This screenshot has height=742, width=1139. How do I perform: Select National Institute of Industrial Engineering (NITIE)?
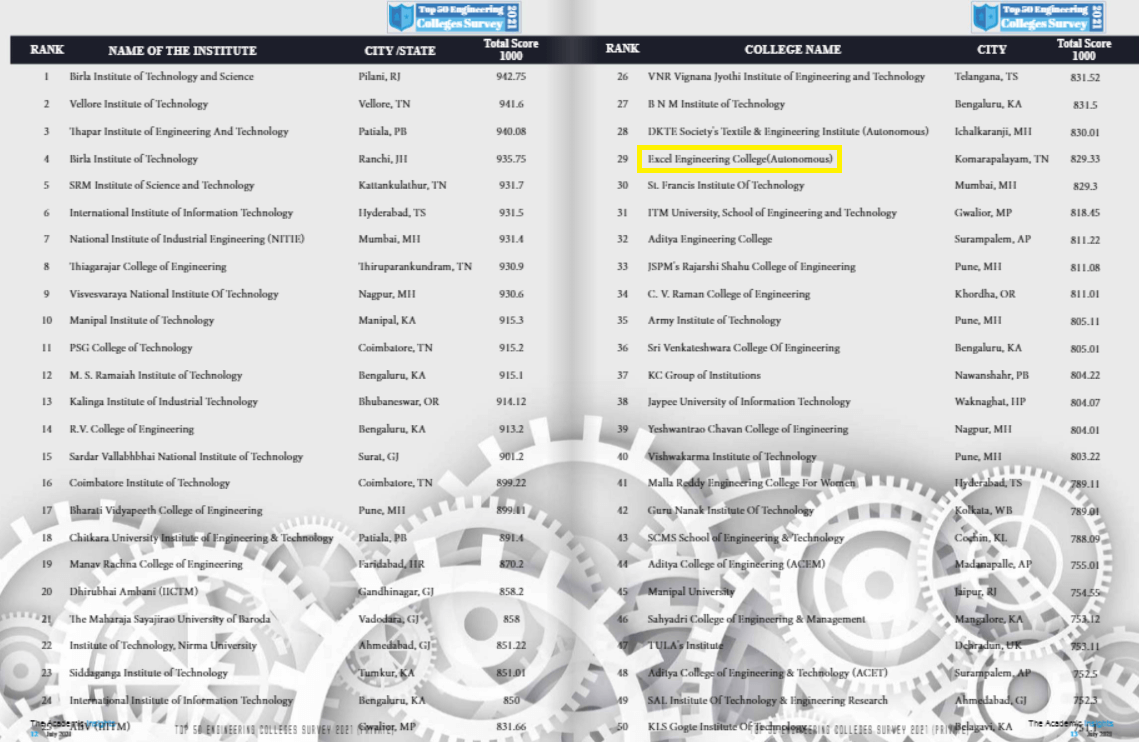pos(187,239)
